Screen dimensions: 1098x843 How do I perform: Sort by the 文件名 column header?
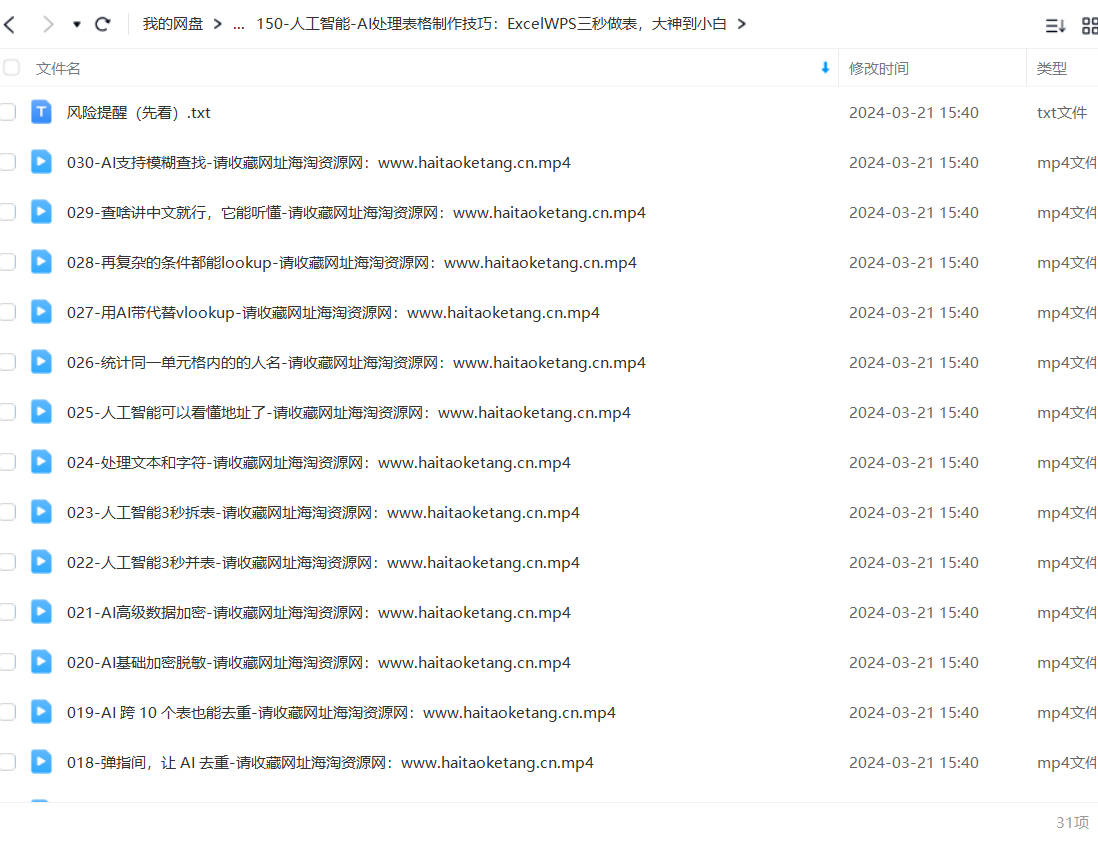pos(58,69)
